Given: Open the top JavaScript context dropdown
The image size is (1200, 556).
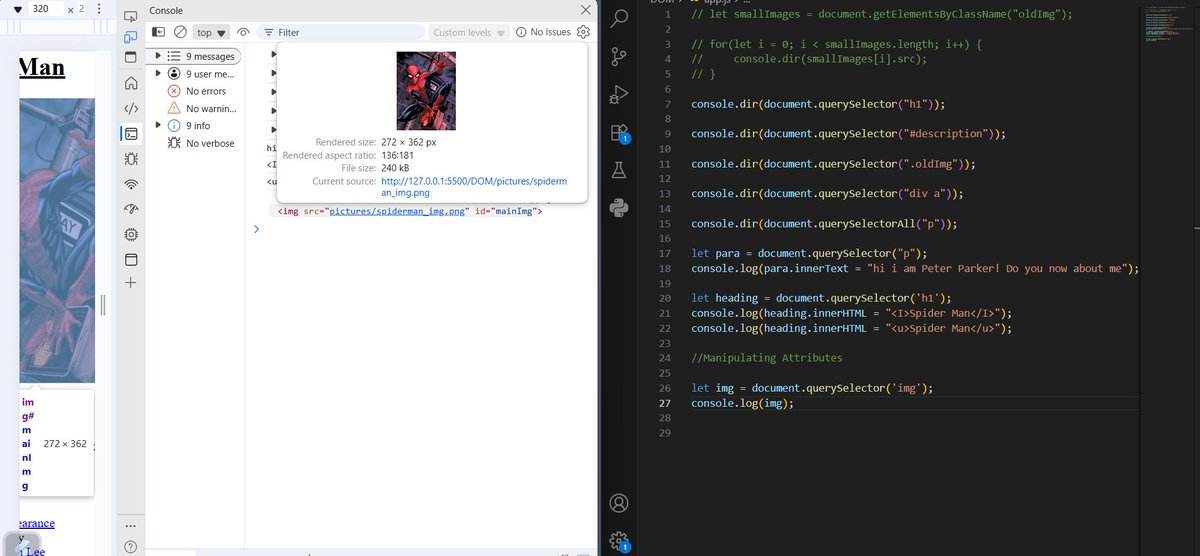Looking at the screenshot, I should (x=211, y=32).
